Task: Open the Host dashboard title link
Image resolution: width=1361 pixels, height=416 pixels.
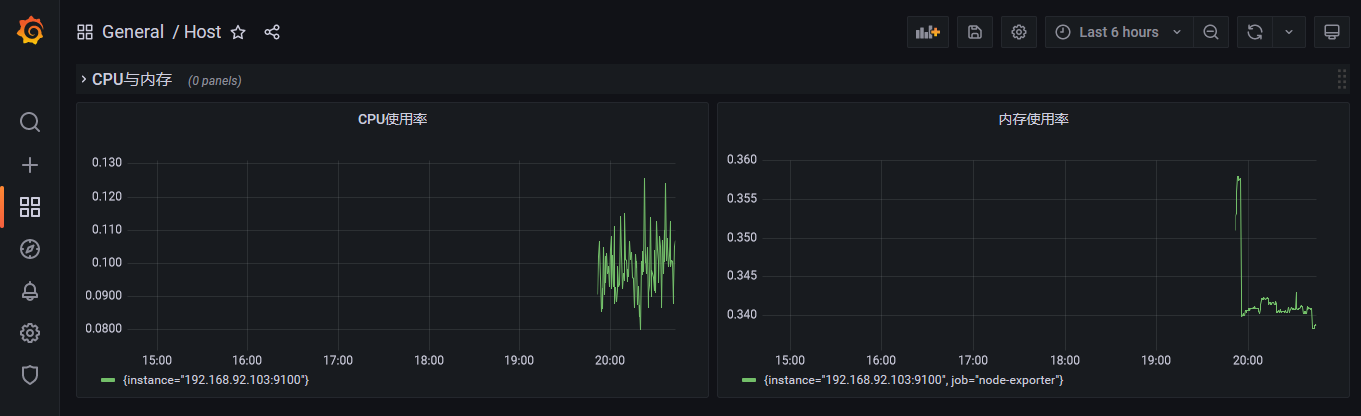Action: 202,32
